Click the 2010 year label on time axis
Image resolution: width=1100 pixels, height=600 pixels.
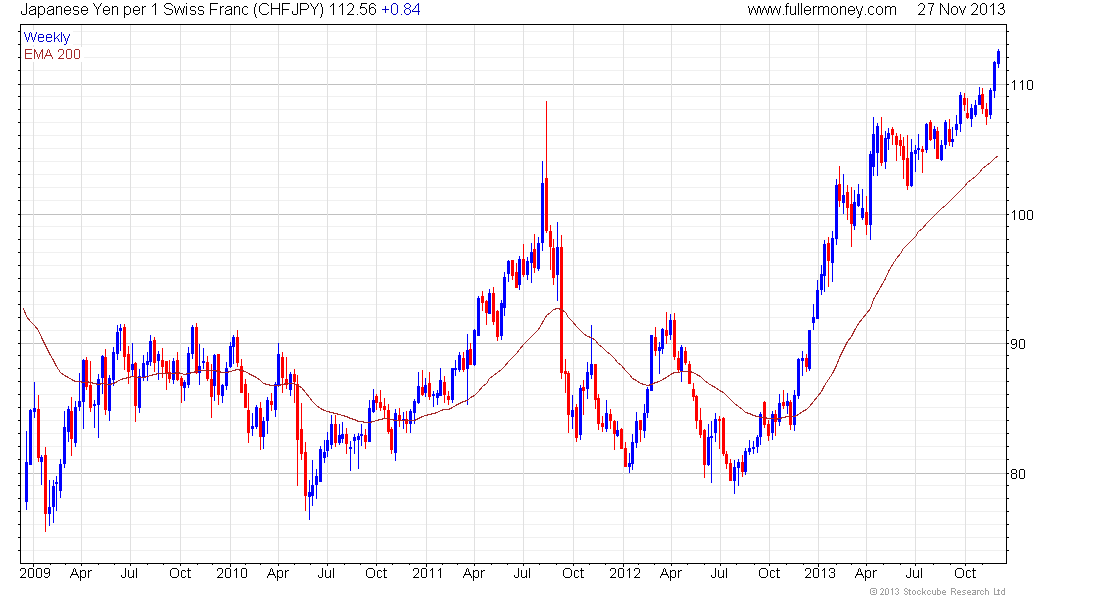232,573
